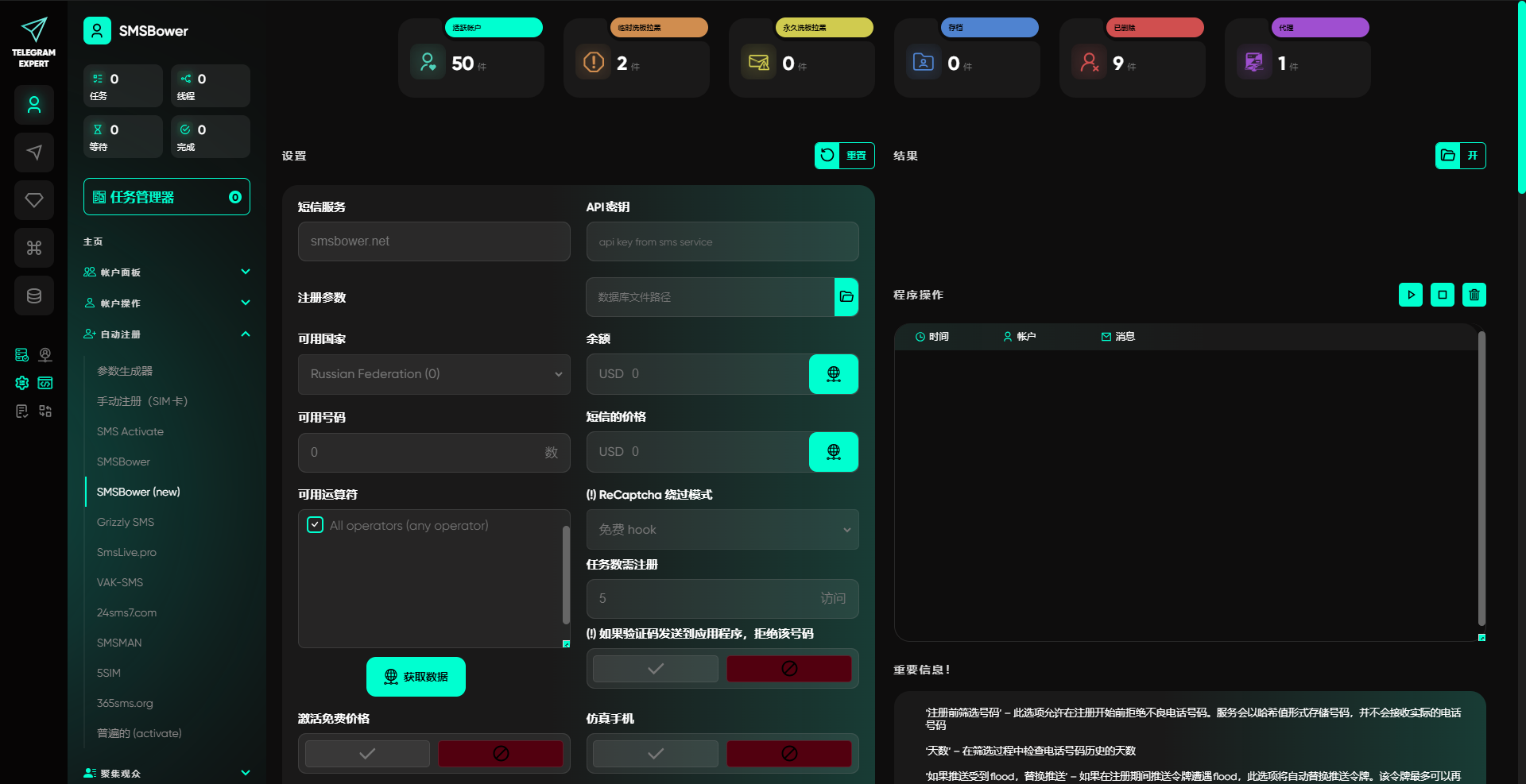Click the deleted accounts (已删除) user icon
The width and height of the screenshot is (1526, 784).
[x=1089, y=62]
